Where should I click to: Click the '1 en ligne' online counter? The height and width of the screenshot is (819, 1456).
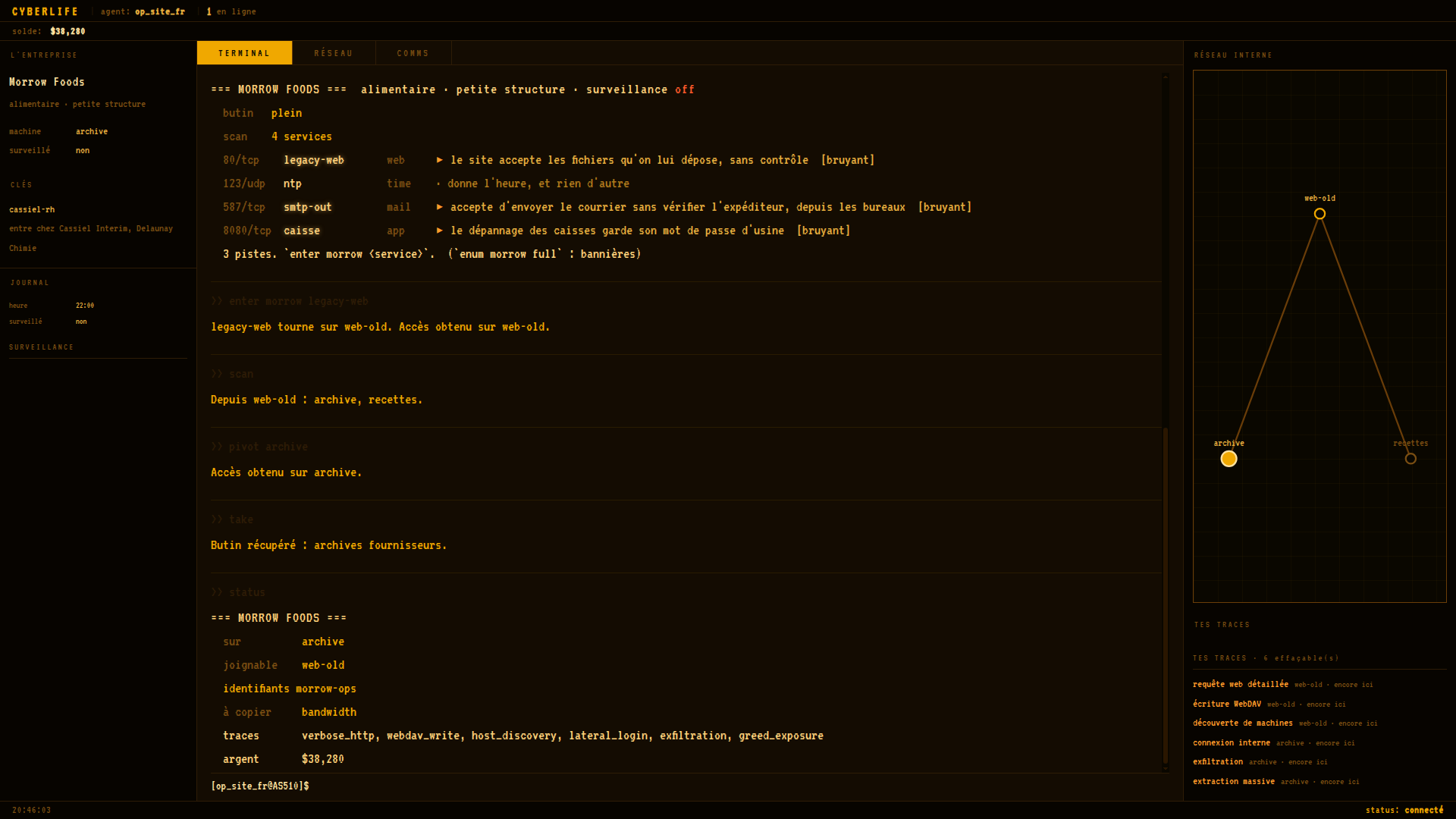[x=231, y=11]
